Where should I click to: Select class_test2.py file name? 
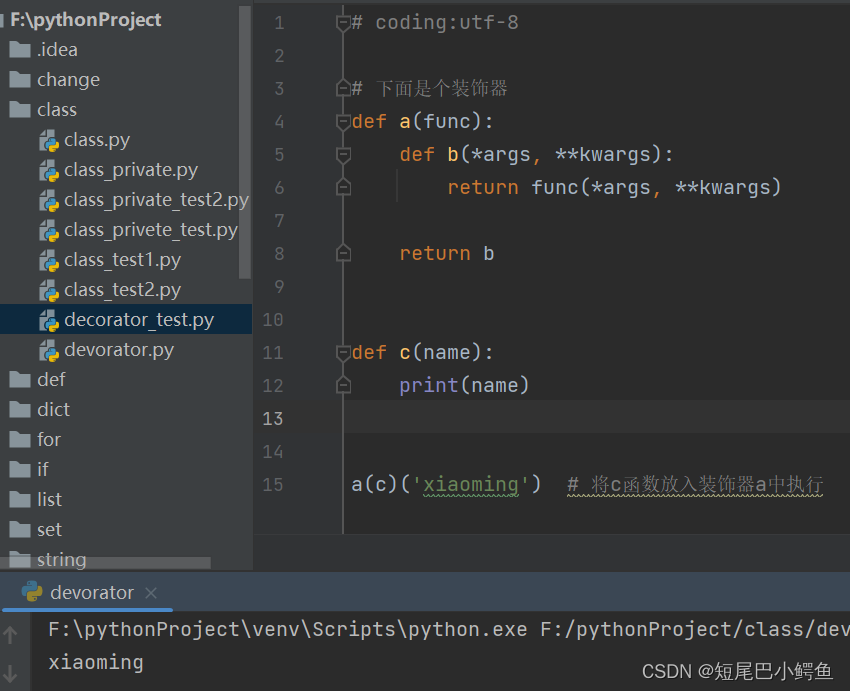[x=123, y=290]
